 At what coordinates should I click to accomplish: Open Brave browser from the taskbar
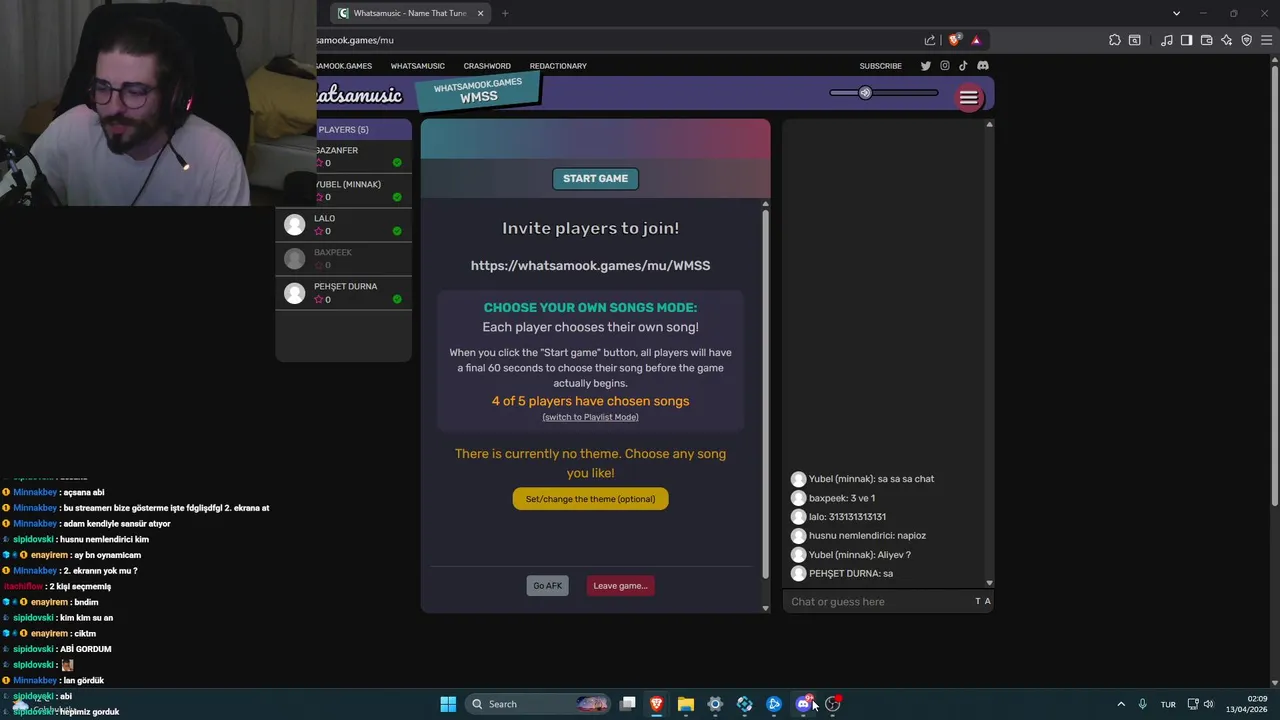657,704
